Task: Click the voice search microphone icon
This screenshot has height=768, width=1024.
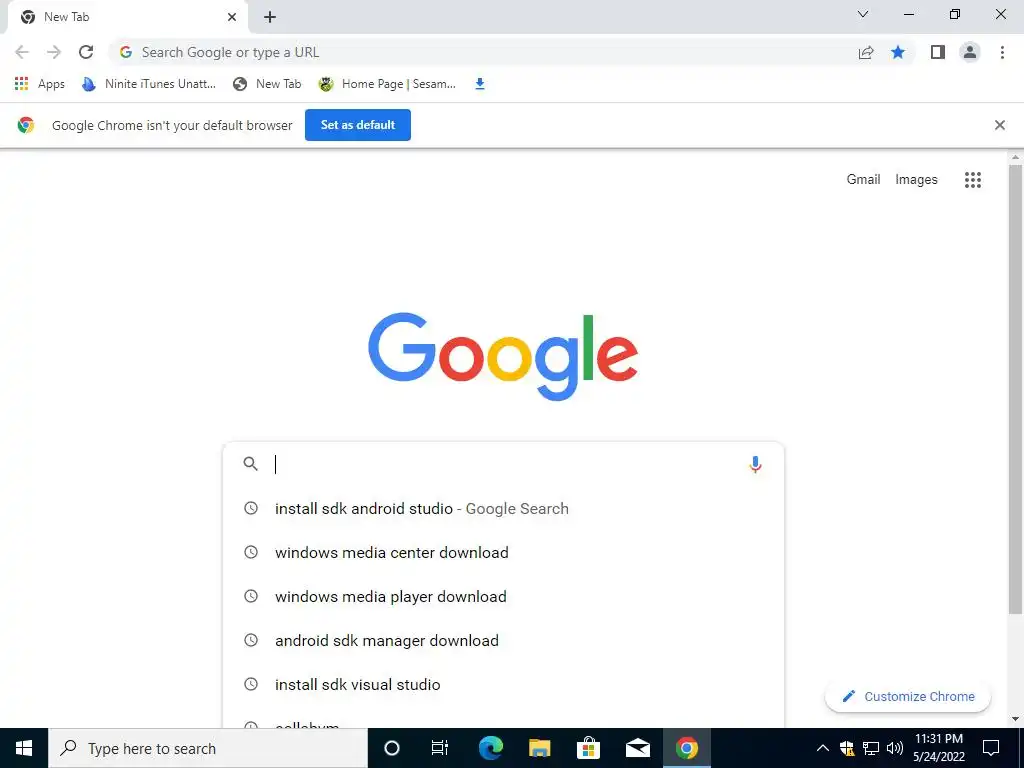Action: coord(755,464)
